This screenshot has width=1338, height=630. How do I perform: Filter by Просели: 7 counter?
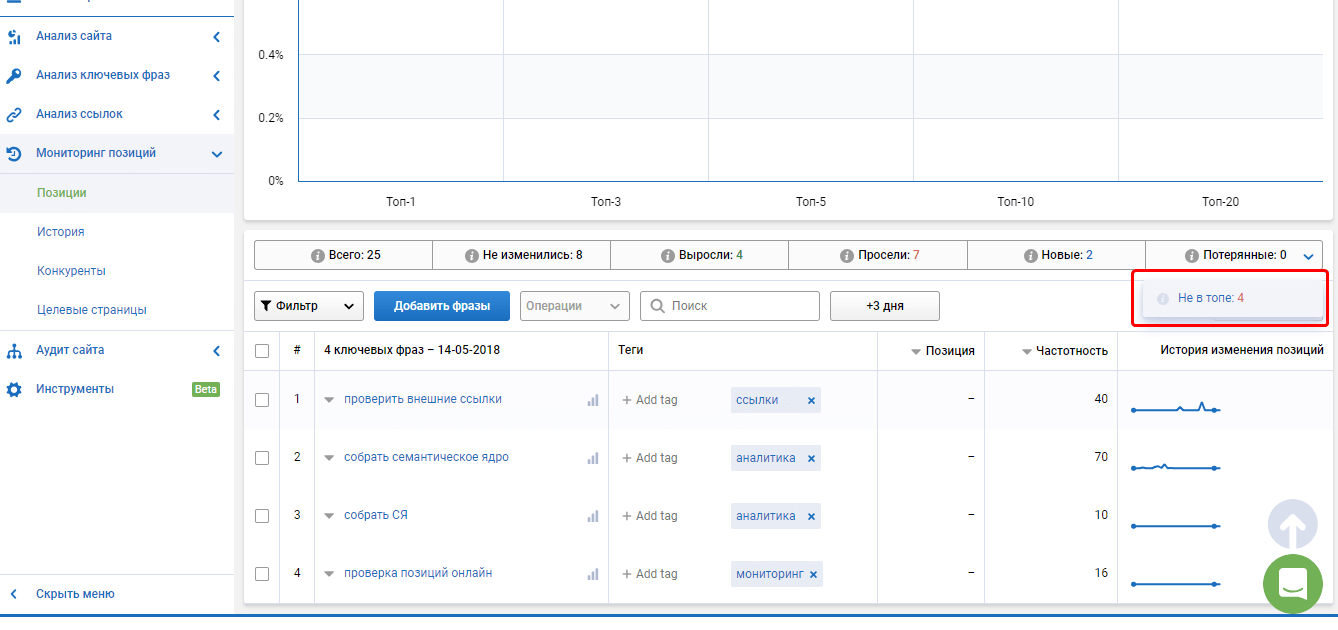pyautogui.click(x=878, y=255)
